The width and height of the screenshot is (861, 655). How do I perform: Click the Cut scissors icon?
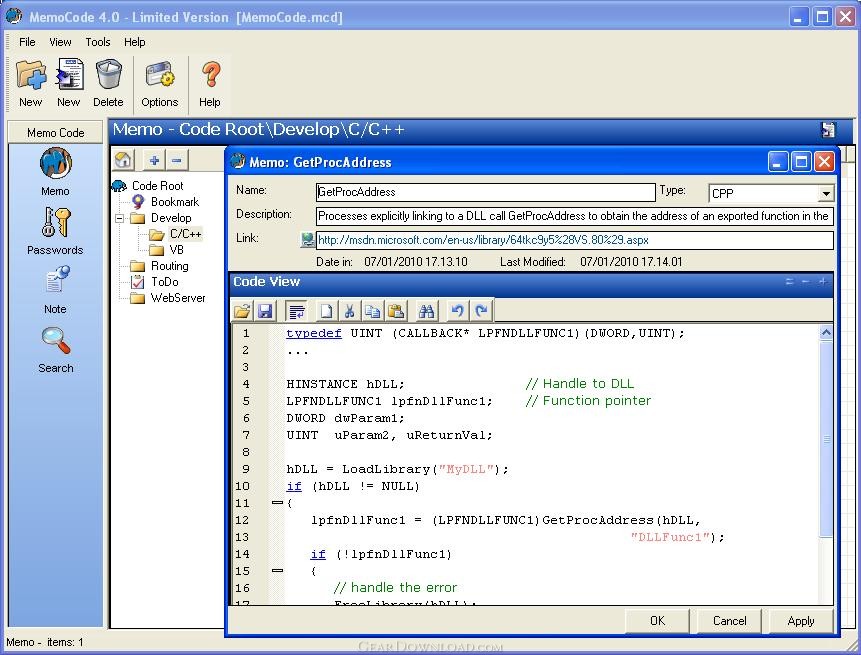349,311
